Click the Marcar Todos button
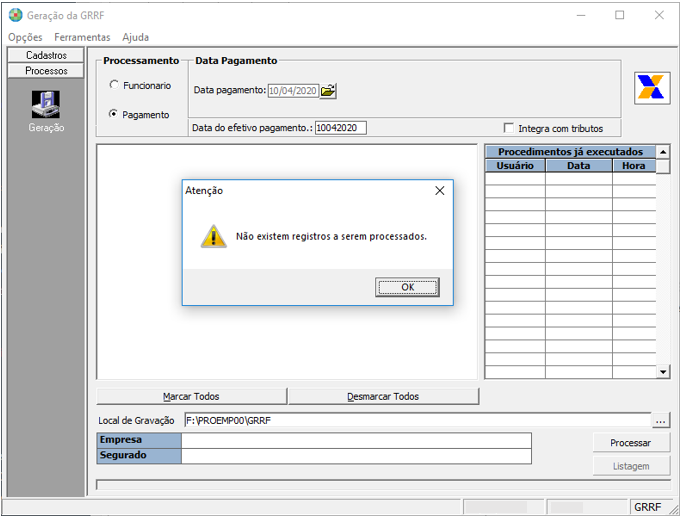This screenshot has width=683, height=517. tap(191, 396)
